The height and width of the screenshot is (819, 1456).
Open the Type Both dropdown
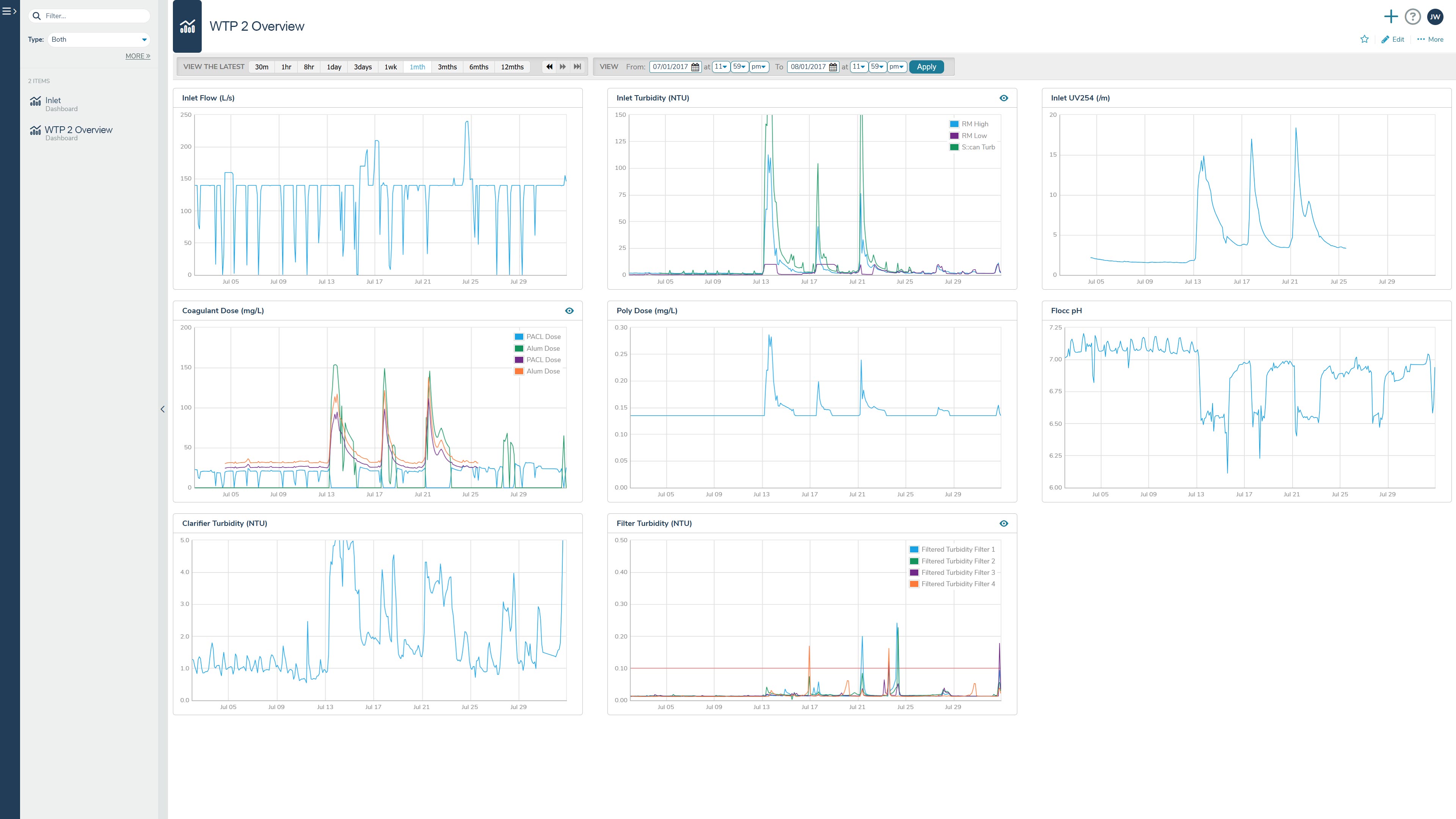pyautogui.click(x=99, y=39)
